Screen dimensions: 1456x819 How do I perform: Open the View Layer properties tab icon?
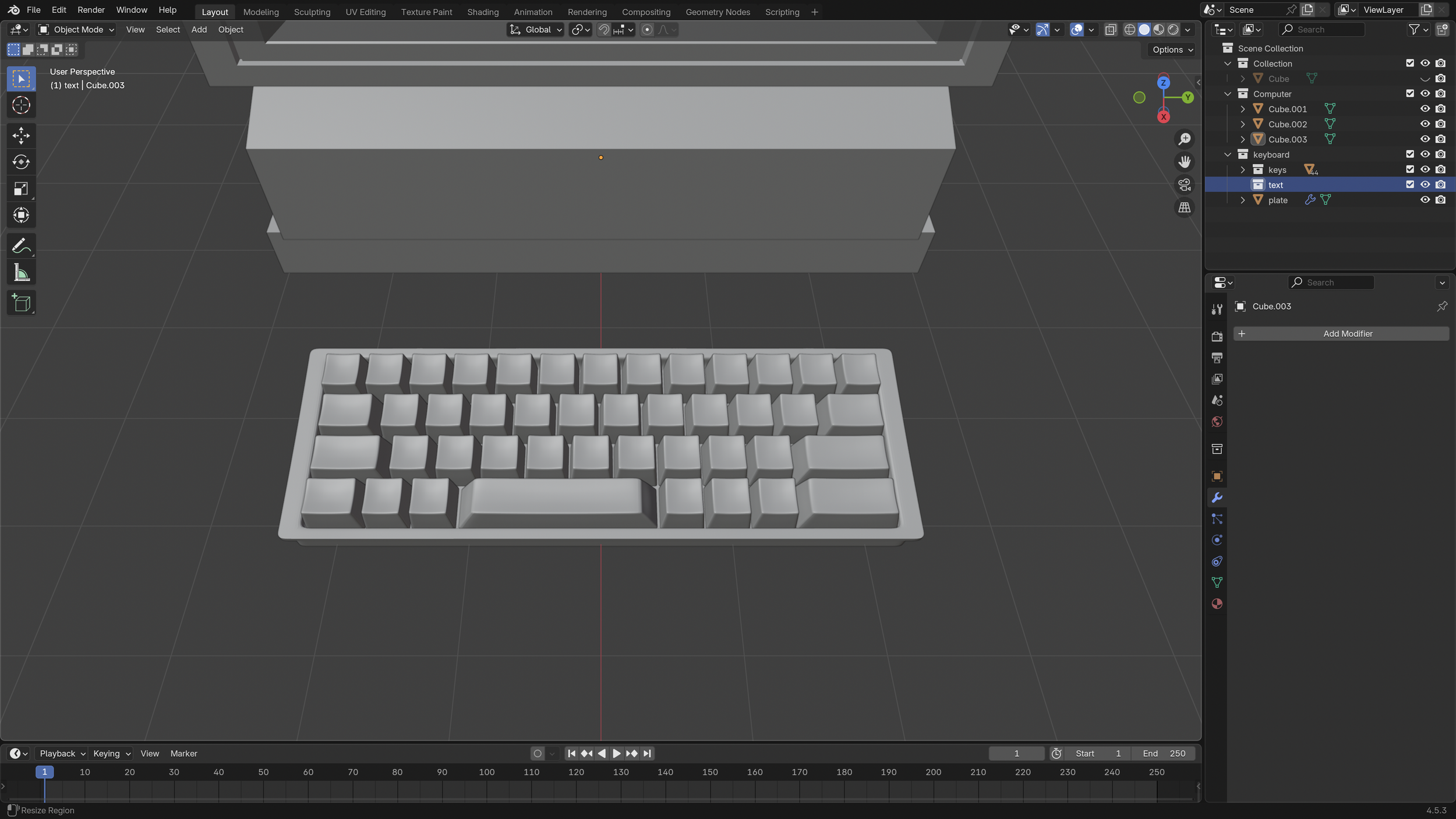tap(1217, 379)
